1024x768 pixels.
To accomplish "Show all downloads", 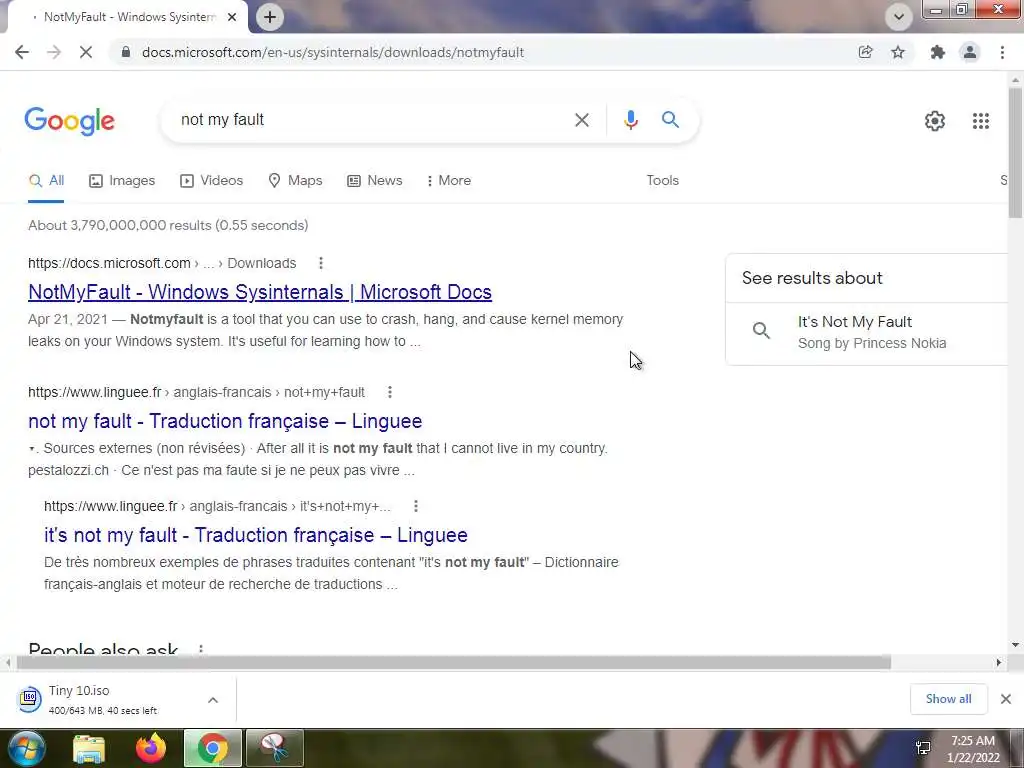I will pos(948,699).
